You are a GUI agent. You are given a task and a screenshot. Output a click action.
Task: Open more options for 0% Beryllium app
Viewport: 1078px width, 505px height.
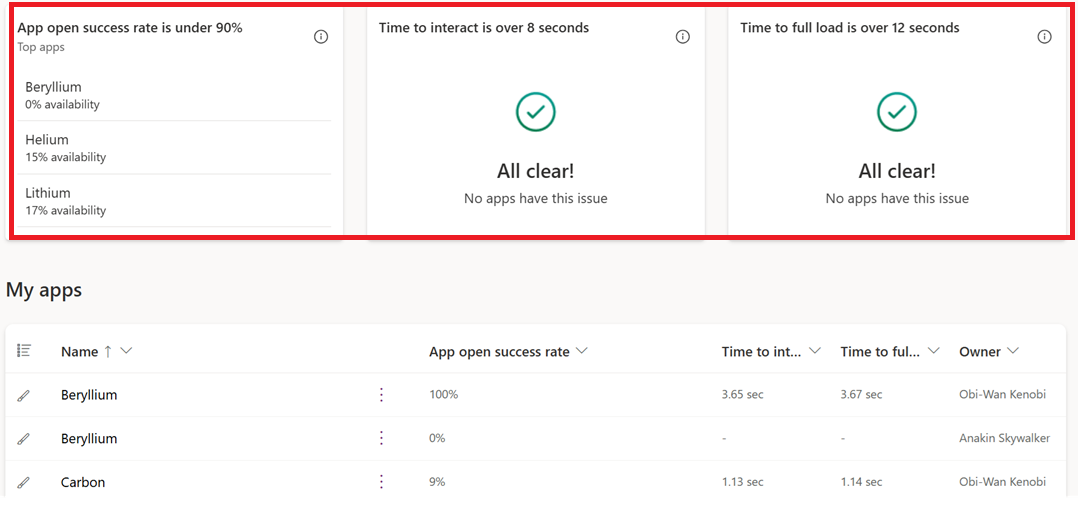coord(381,438)
